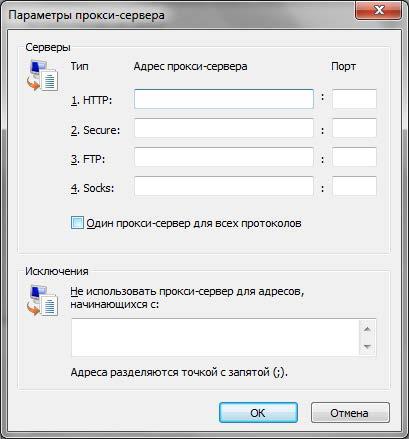
Task: Click into the FTP port field
Action: point(354,157)
